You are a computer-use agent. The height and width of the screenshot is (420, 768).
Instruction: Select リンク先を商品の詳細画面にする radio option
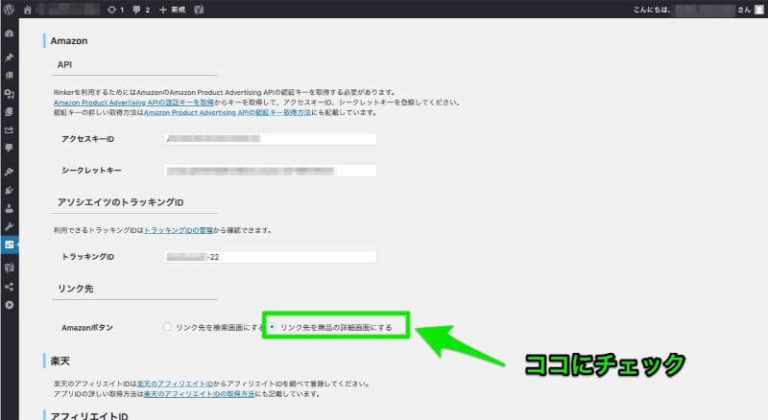[x=273, y=327]
